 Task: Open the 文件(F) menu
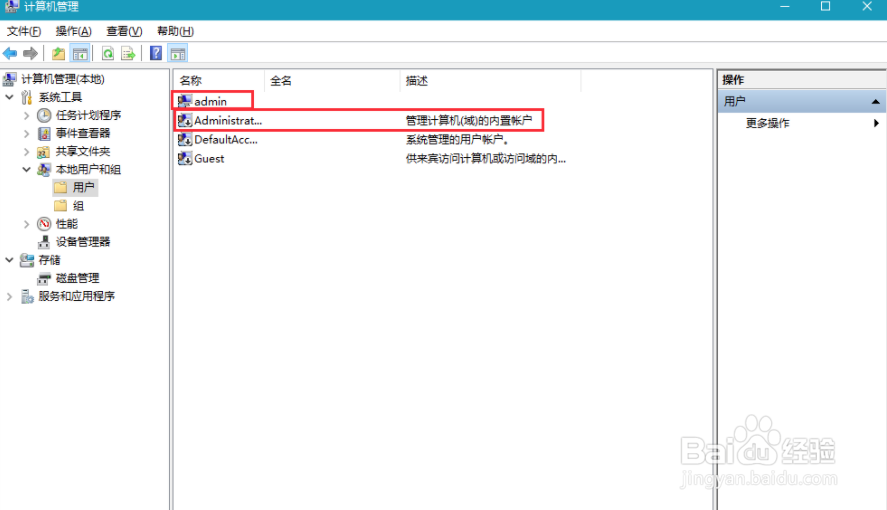[24, 31]
